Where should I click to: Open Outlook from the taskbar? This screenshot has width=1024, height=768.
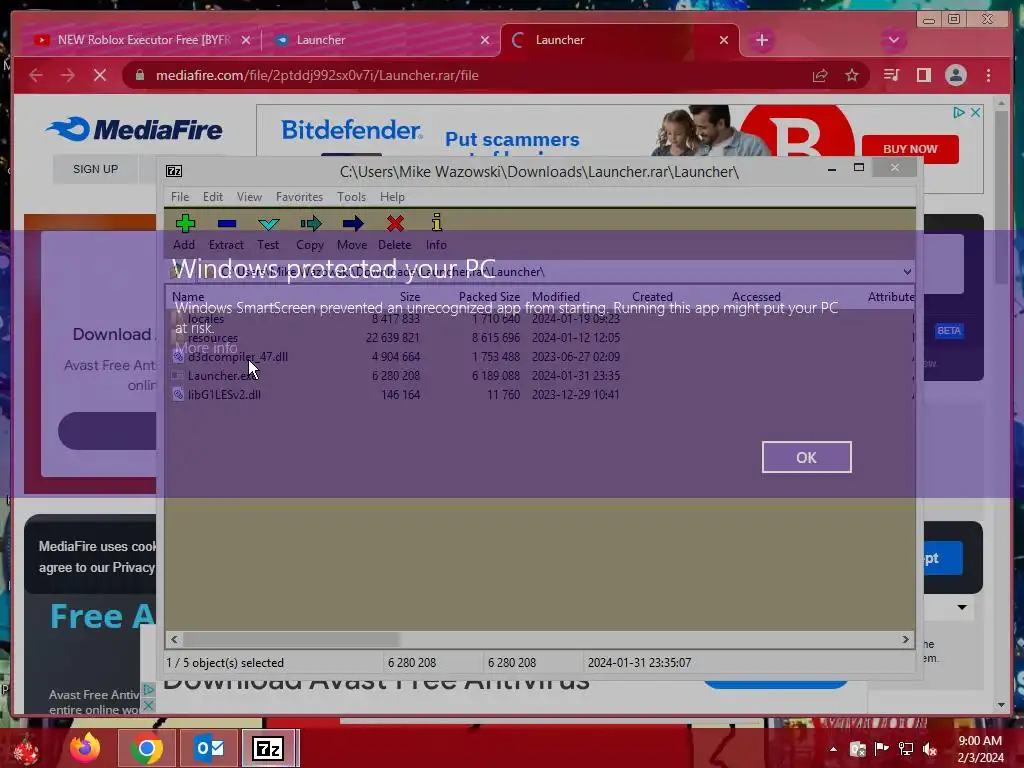click(x=209, y=748)
